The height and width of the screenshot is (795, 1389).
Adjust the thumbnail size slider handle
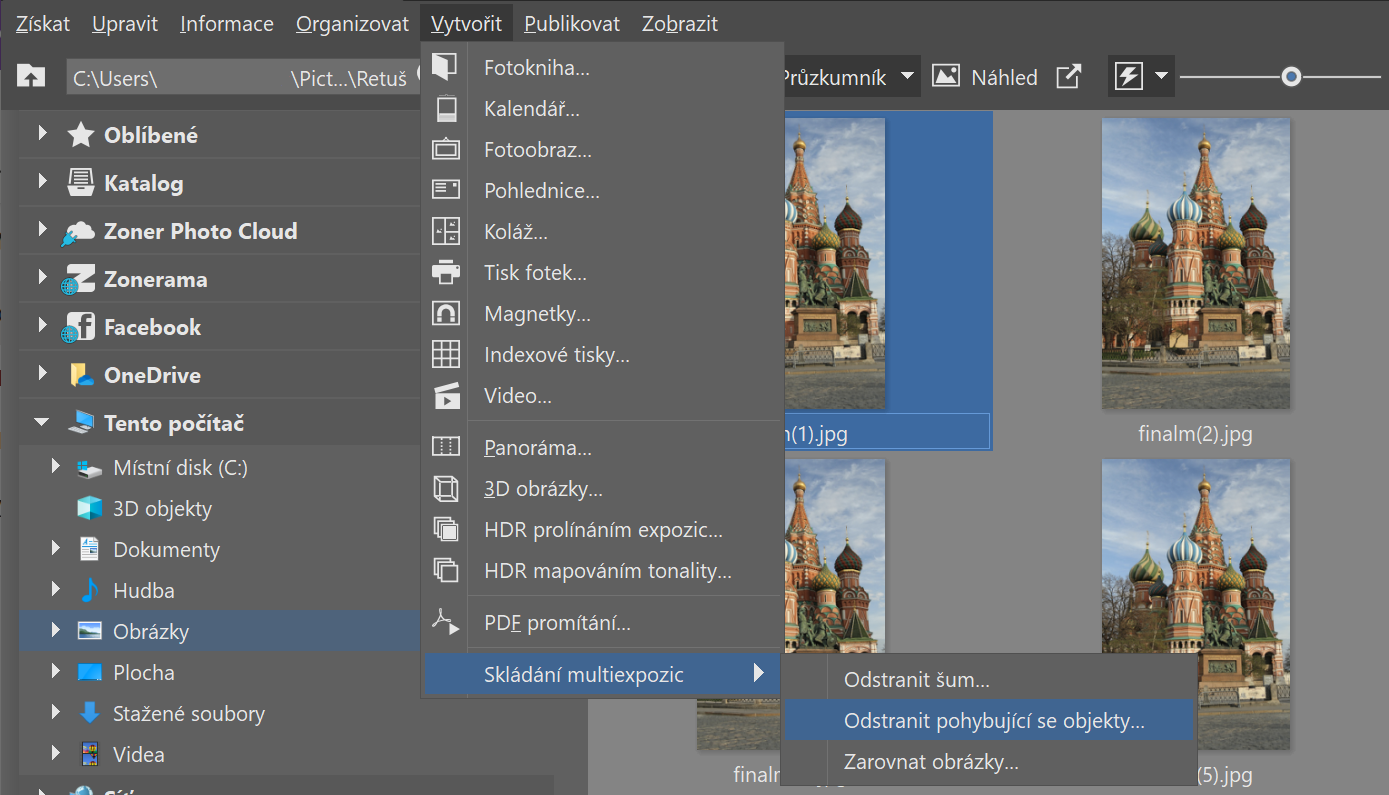1291,76
